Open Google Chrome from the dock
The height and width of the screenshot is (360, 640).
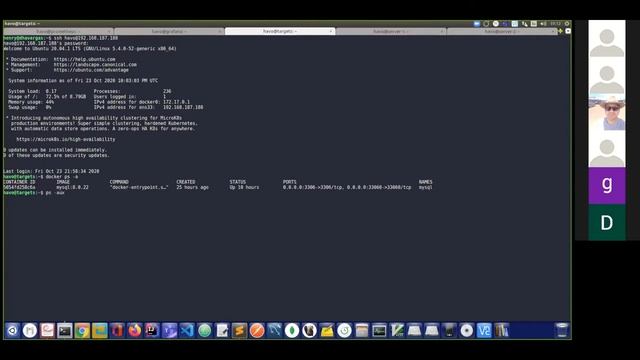tap(82, 331)
